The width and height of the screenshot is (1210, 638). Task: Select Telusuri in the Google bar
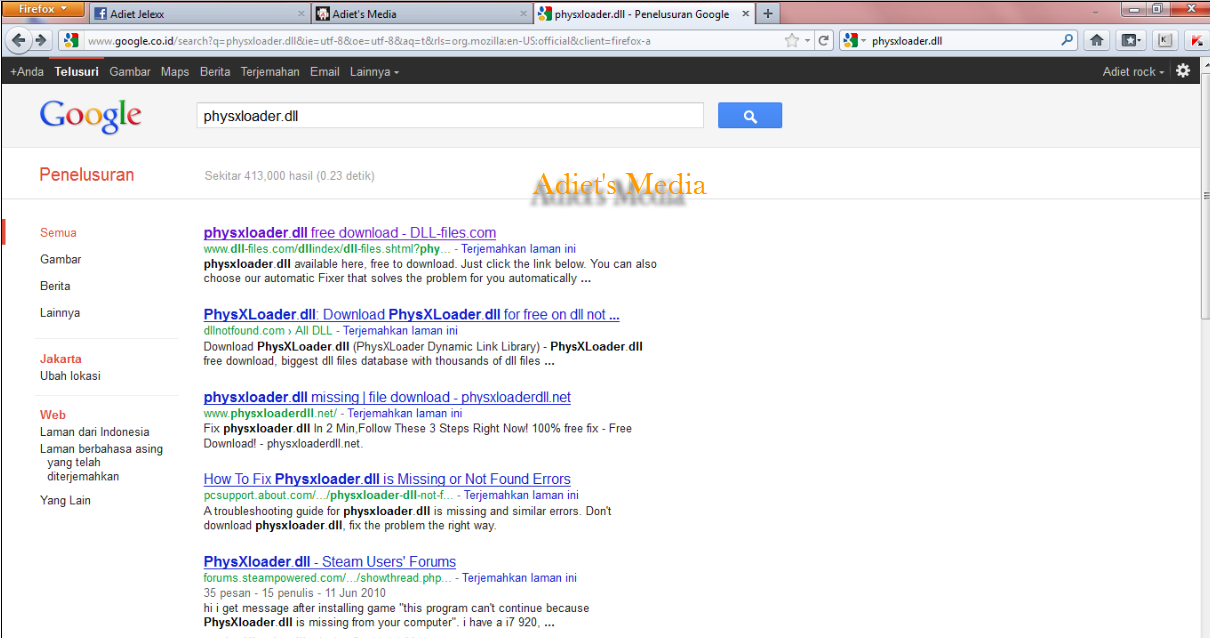pos(77,72)
